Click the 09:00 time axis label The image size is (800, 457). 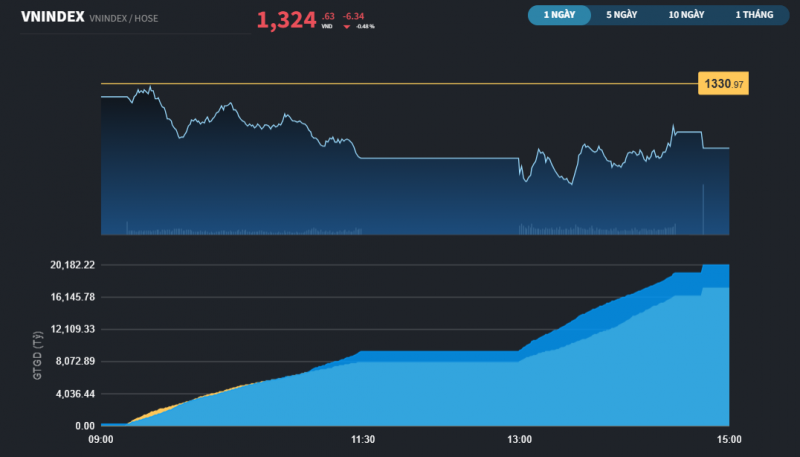tap(101, 440)
